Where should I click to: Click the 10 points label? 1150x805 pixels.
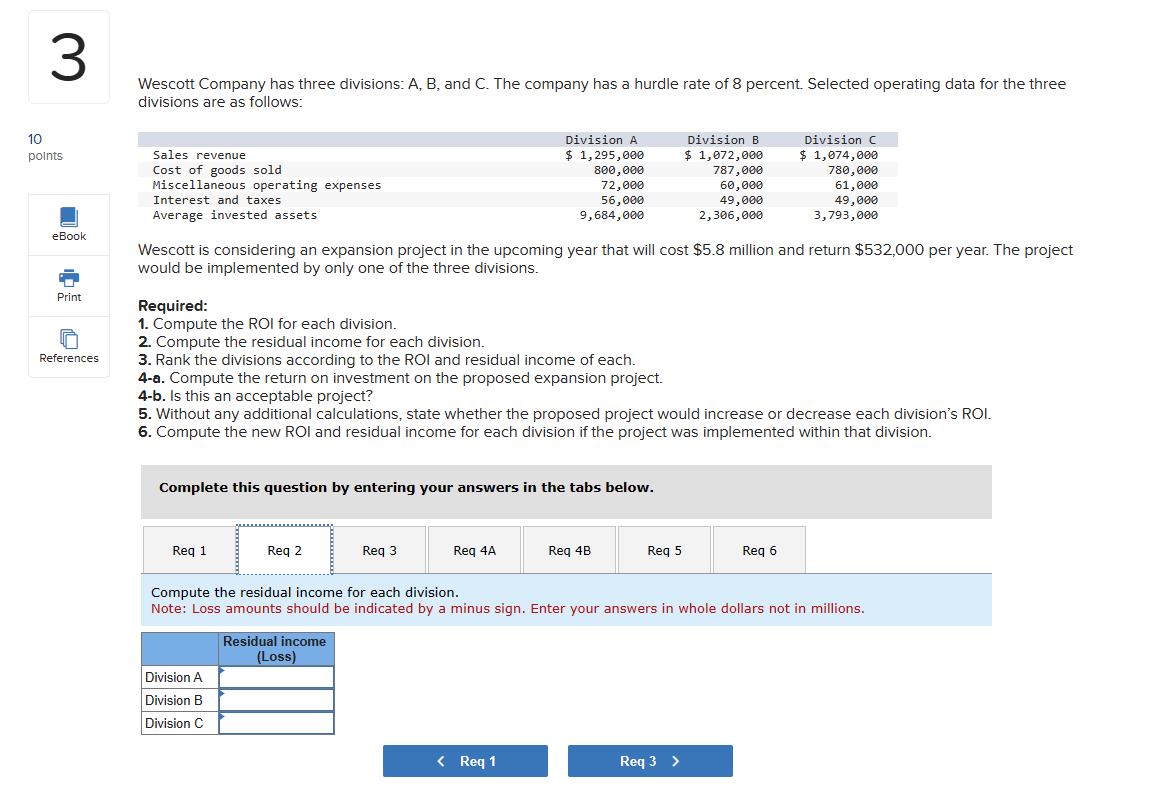pyautogui.click(x=45, y=147)
